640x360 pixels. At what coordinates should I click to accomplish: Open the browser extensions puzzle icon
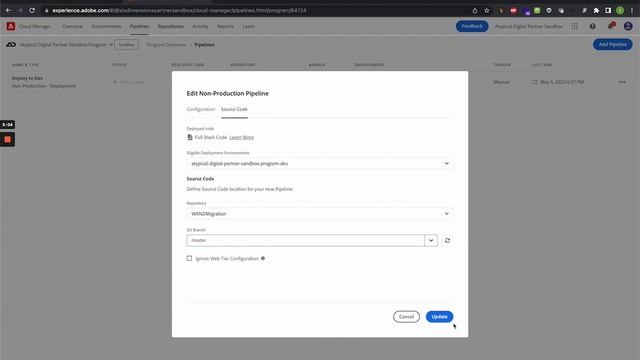click(x=596, y=11)
